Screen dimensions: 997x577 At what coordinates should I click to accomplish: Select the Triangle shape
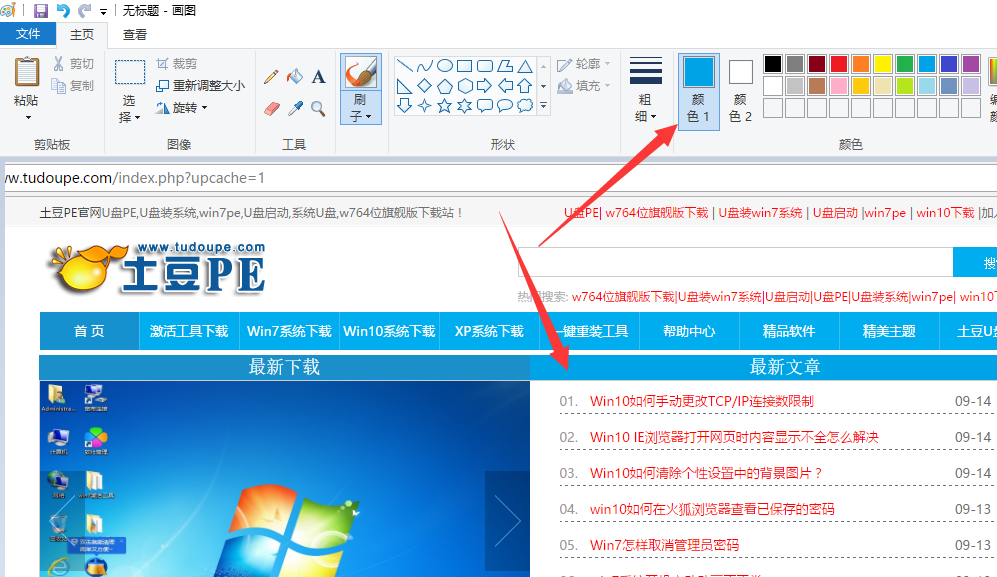click(525, 66)
